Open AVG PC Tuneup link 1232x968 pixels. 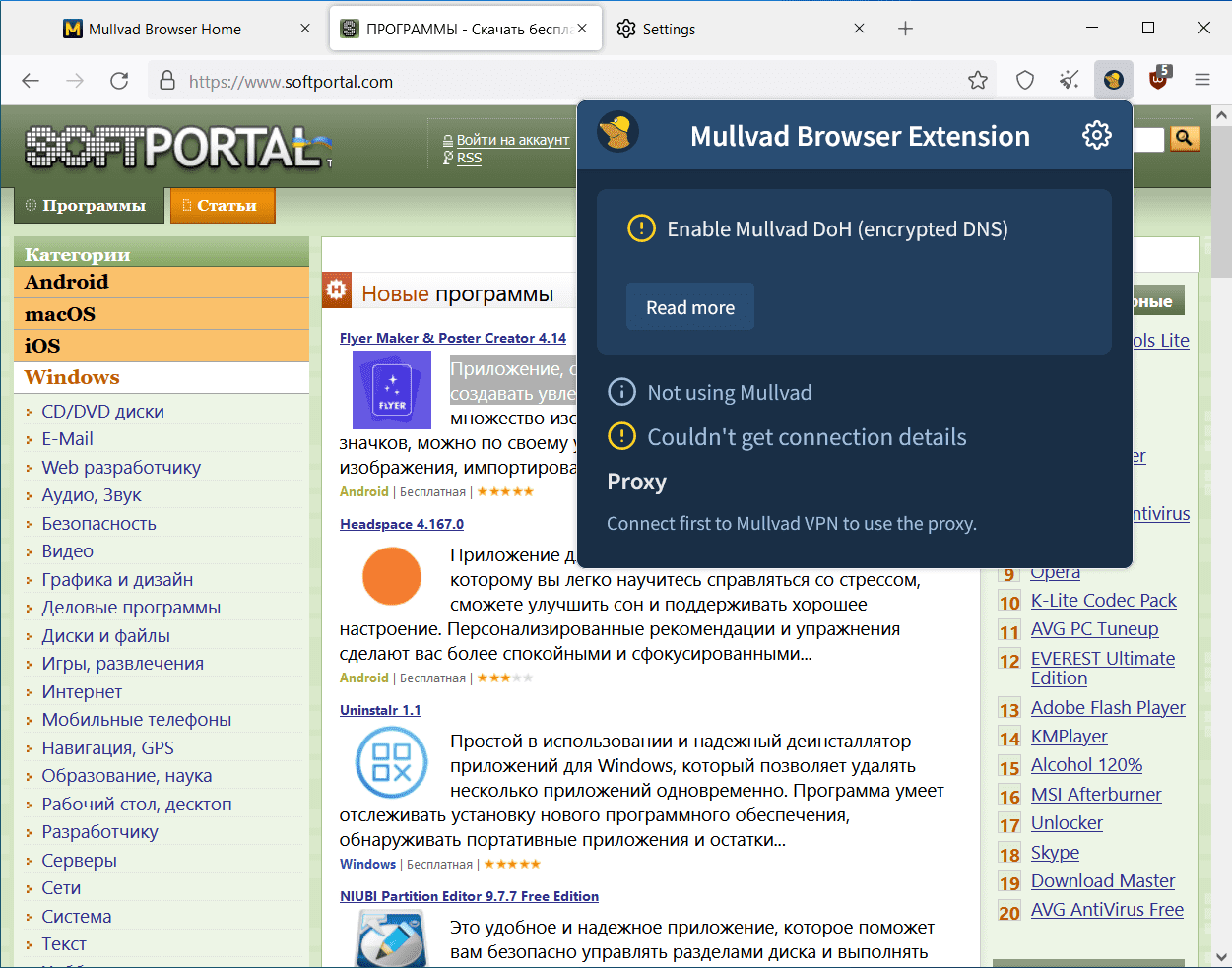click(x=1094, y=629)
